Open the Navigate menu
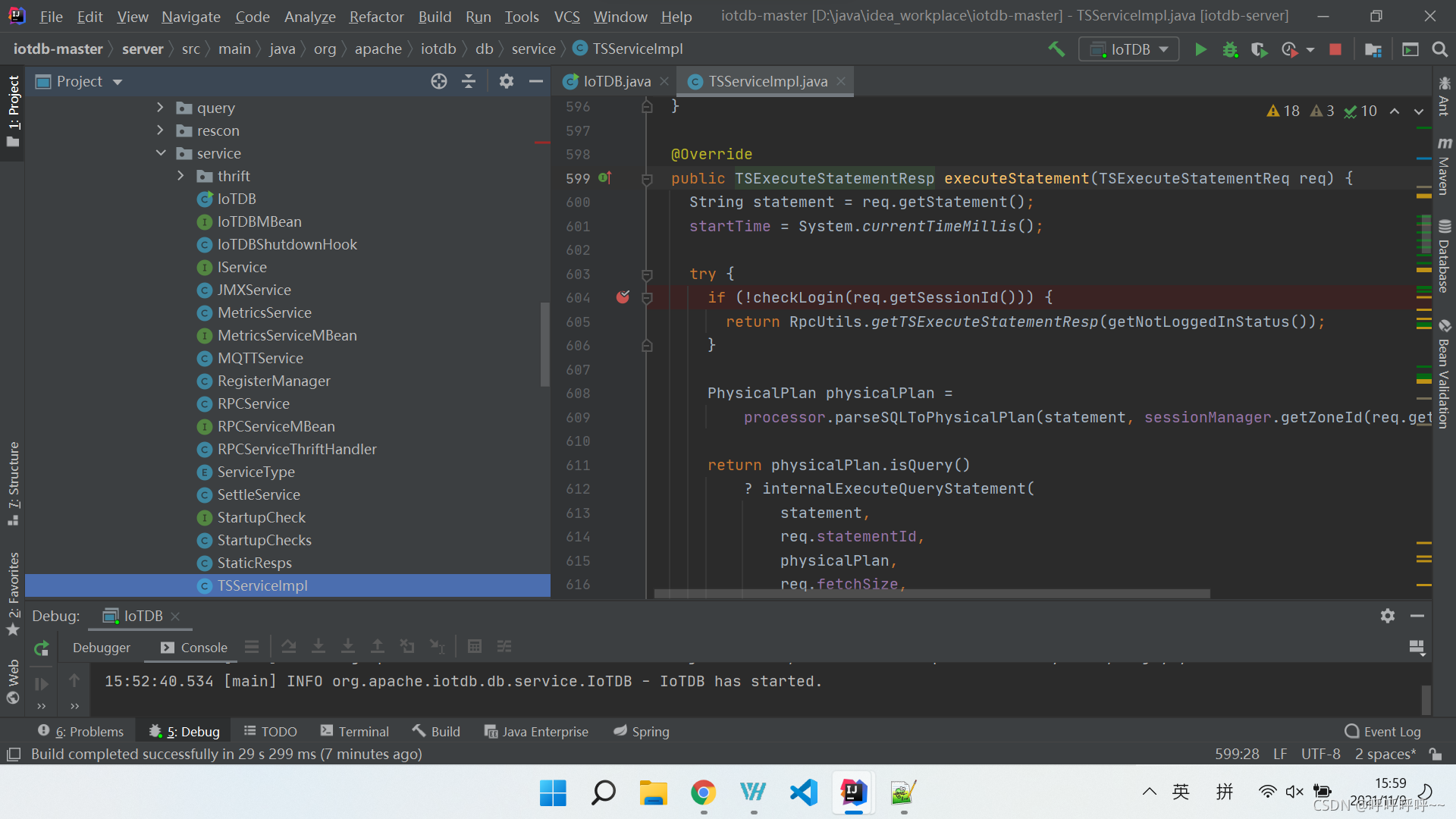 pyautogui.click(x=190, y=17)
